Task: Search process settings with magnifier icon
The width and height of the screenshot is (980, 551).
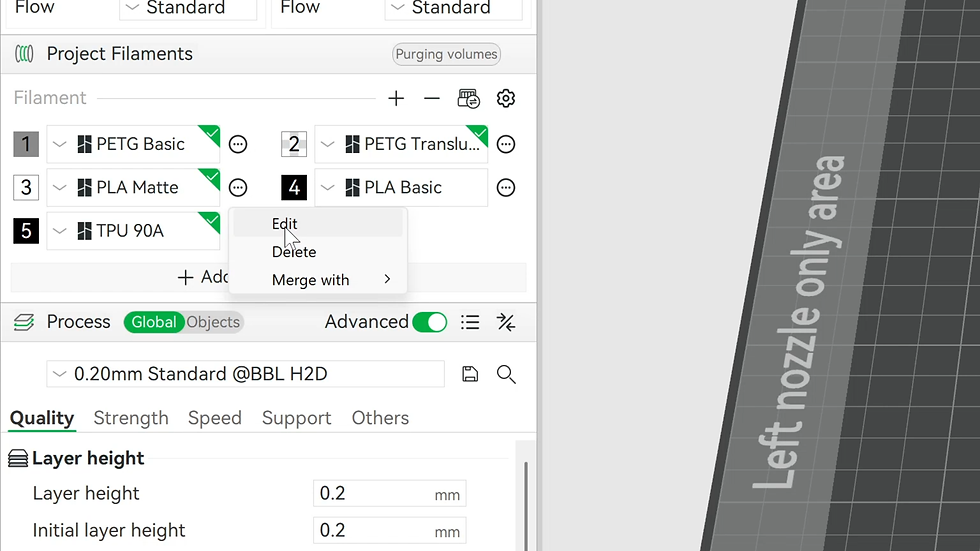Action: [506, 374]
